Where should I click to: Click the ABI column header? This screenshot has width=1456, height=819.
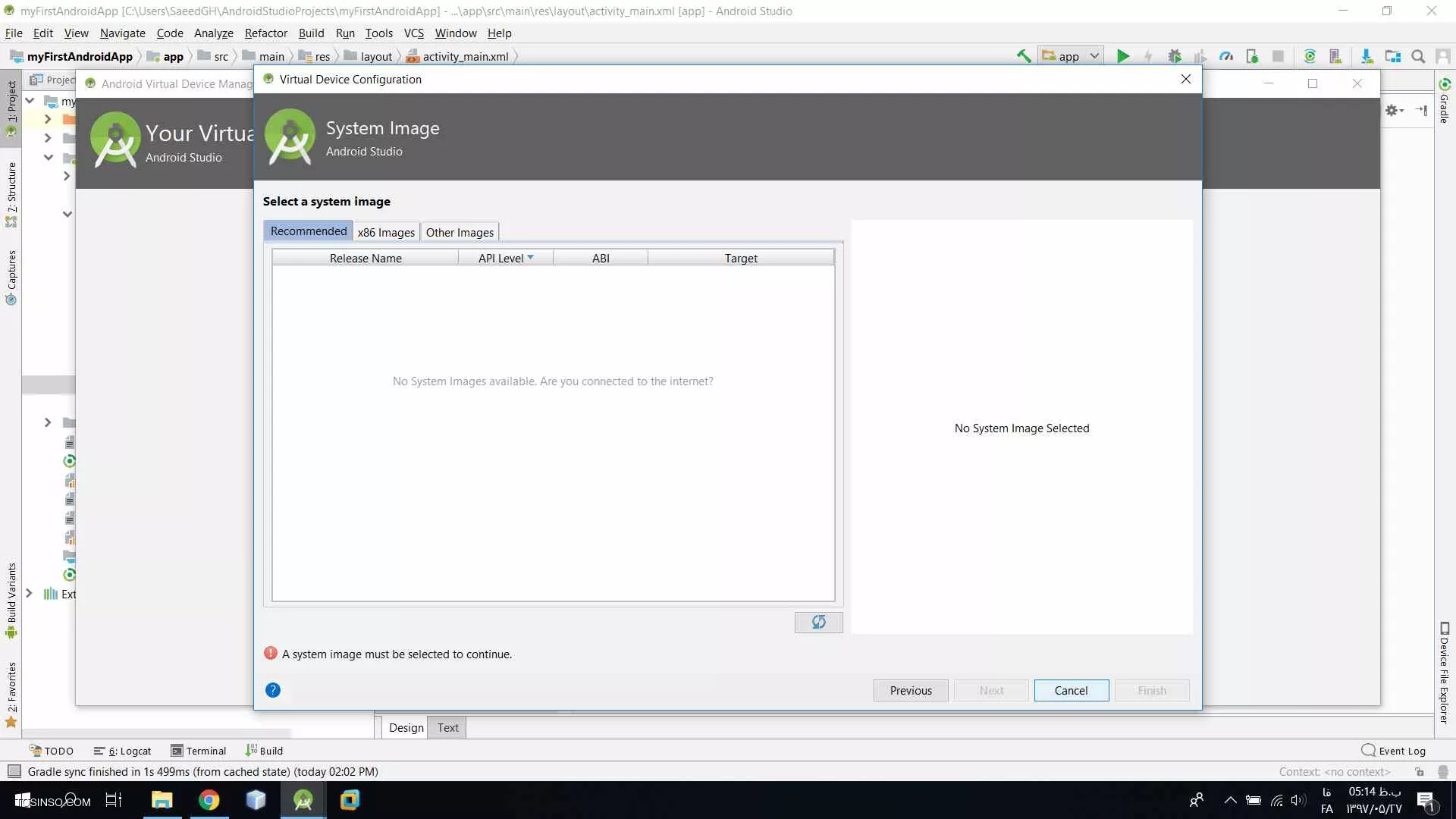(601, 258)
